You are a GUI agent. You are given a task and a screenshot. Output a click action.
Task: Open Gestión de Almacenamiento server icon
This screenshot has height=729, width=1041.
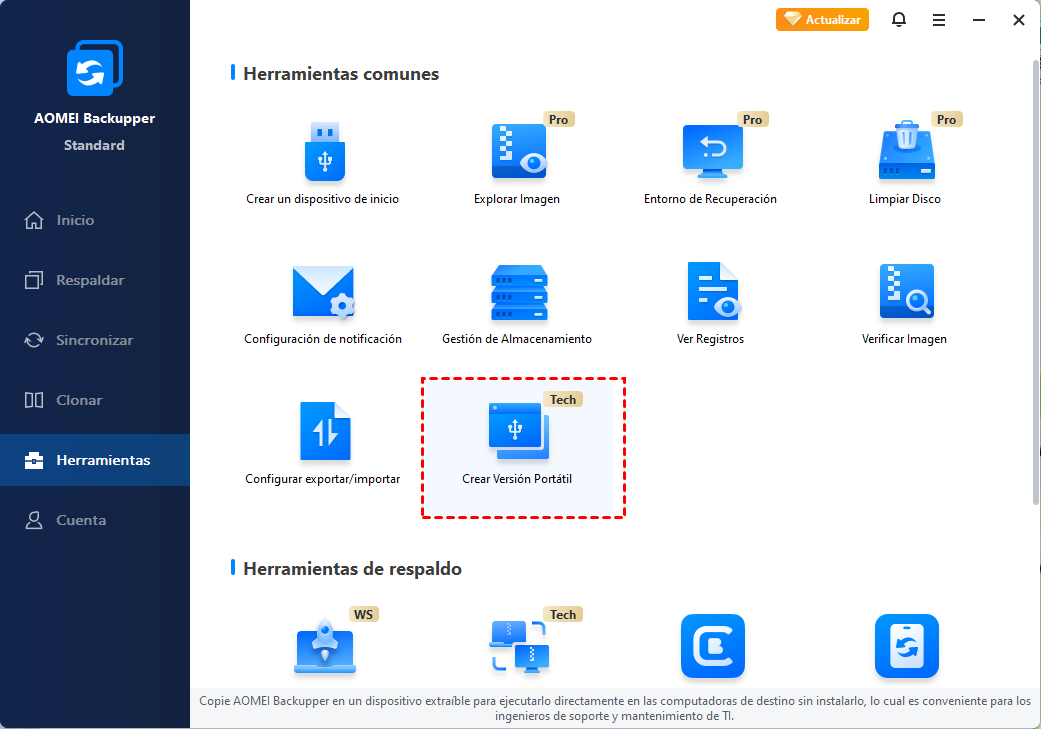(519, 292)
